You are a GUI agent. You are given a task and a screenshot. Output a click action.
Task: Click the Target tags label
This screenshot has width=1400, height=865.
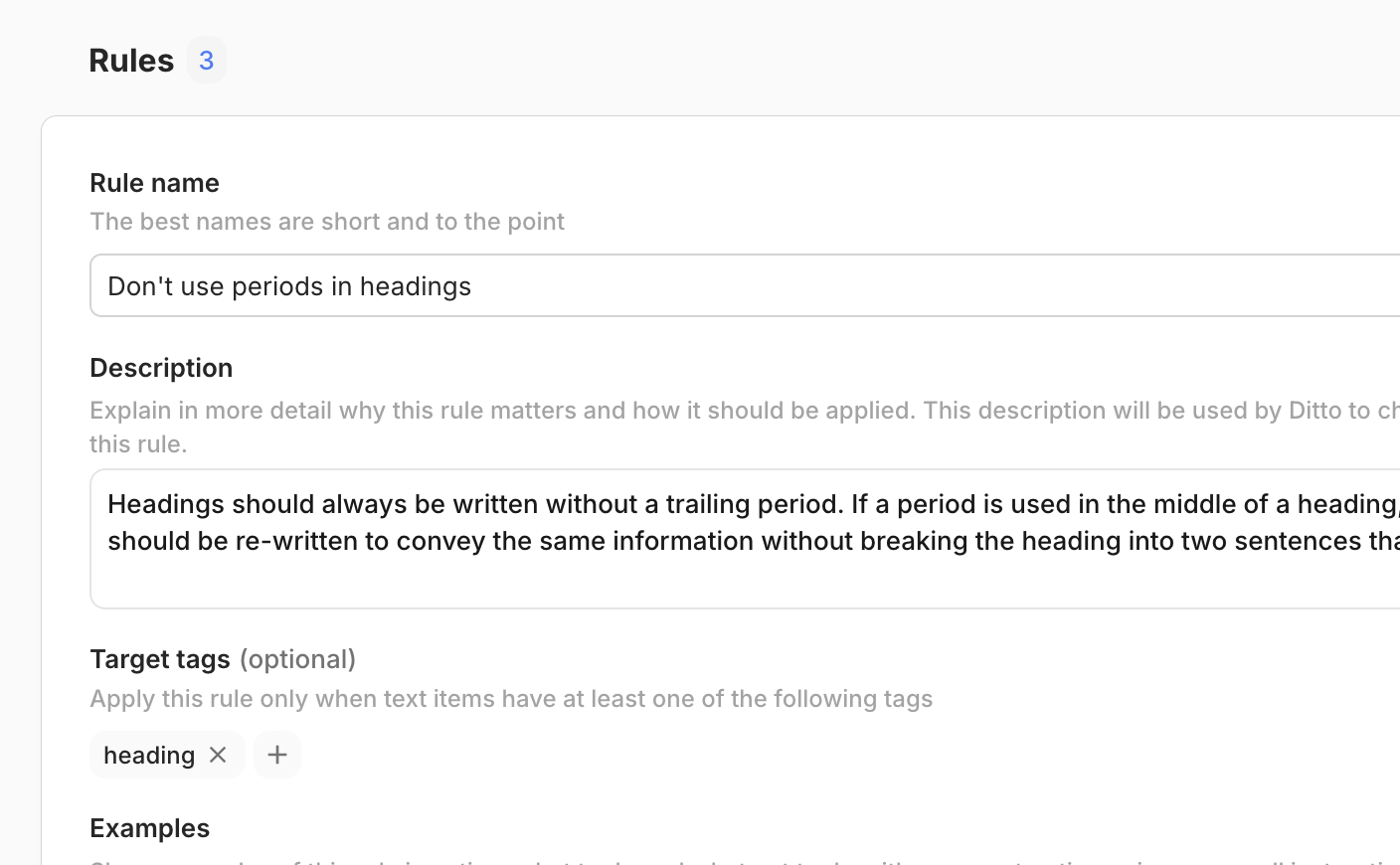point(160,658)
